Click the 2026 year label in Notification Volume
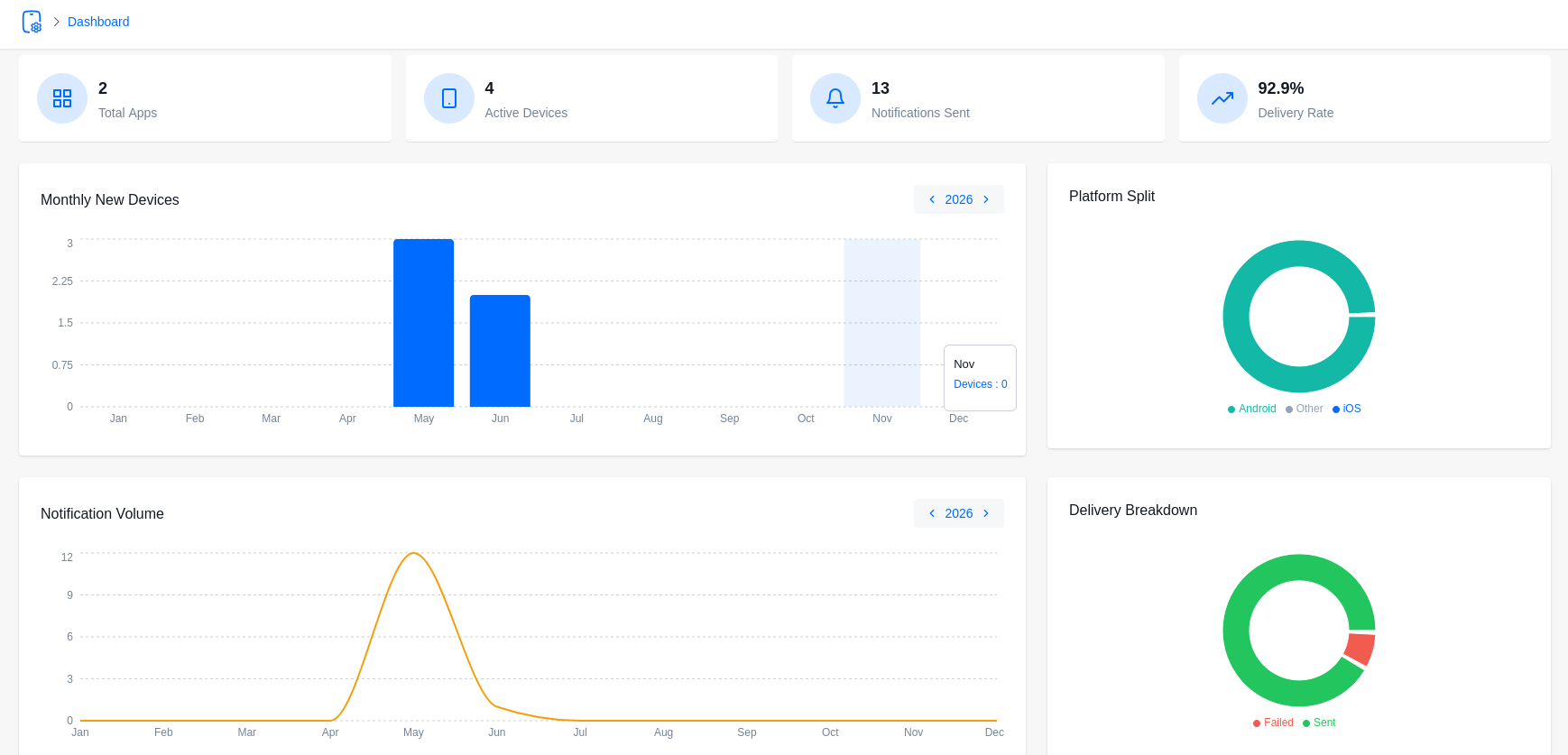This screenshot has width=1568, height=755. (959, 513)
